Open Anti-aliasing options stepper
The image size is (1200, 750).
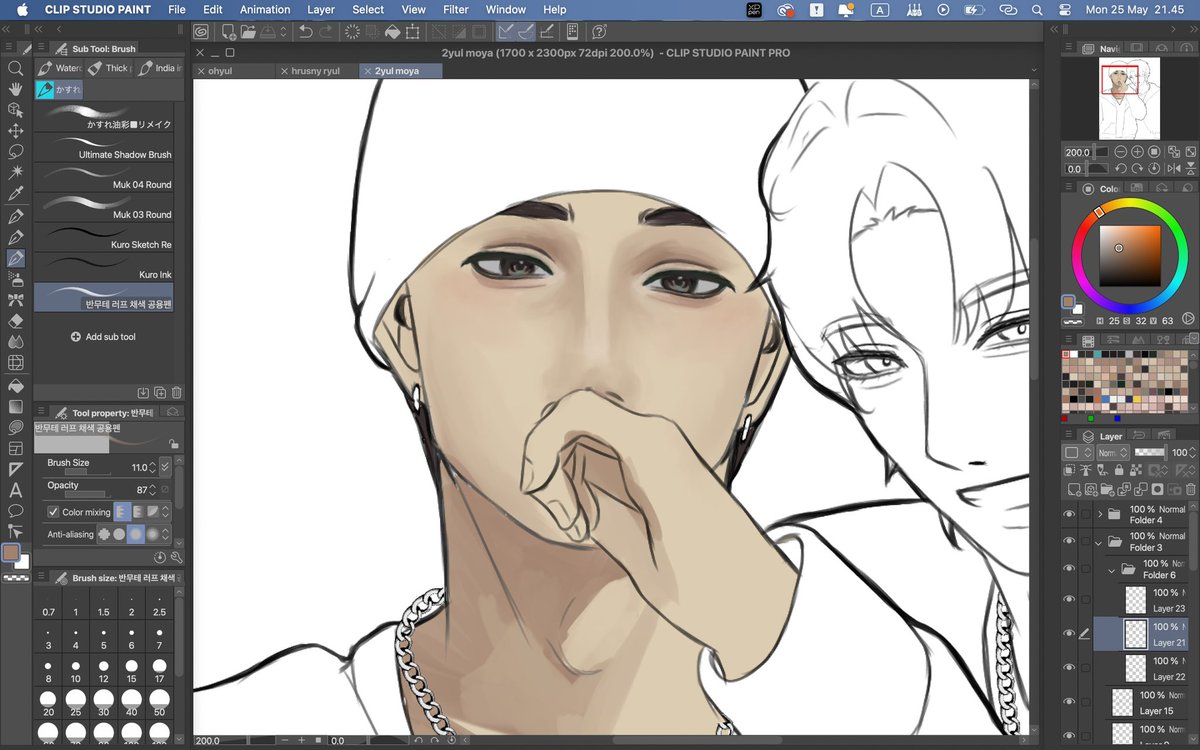(166, 534)
